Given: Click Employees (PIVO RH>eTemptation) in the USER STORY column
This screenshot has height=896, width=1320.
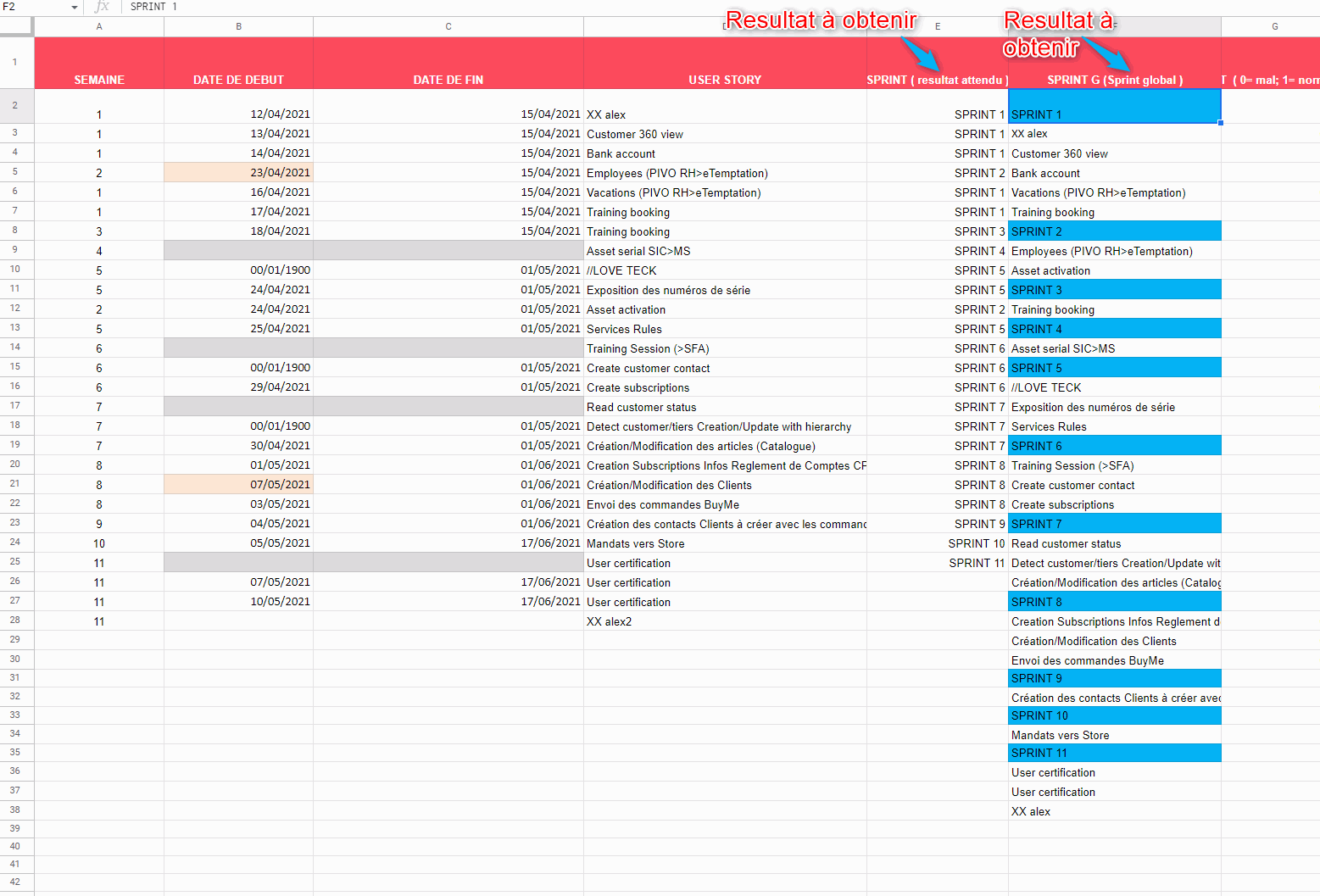Looking at the screenshot, I should coord(725,172).
